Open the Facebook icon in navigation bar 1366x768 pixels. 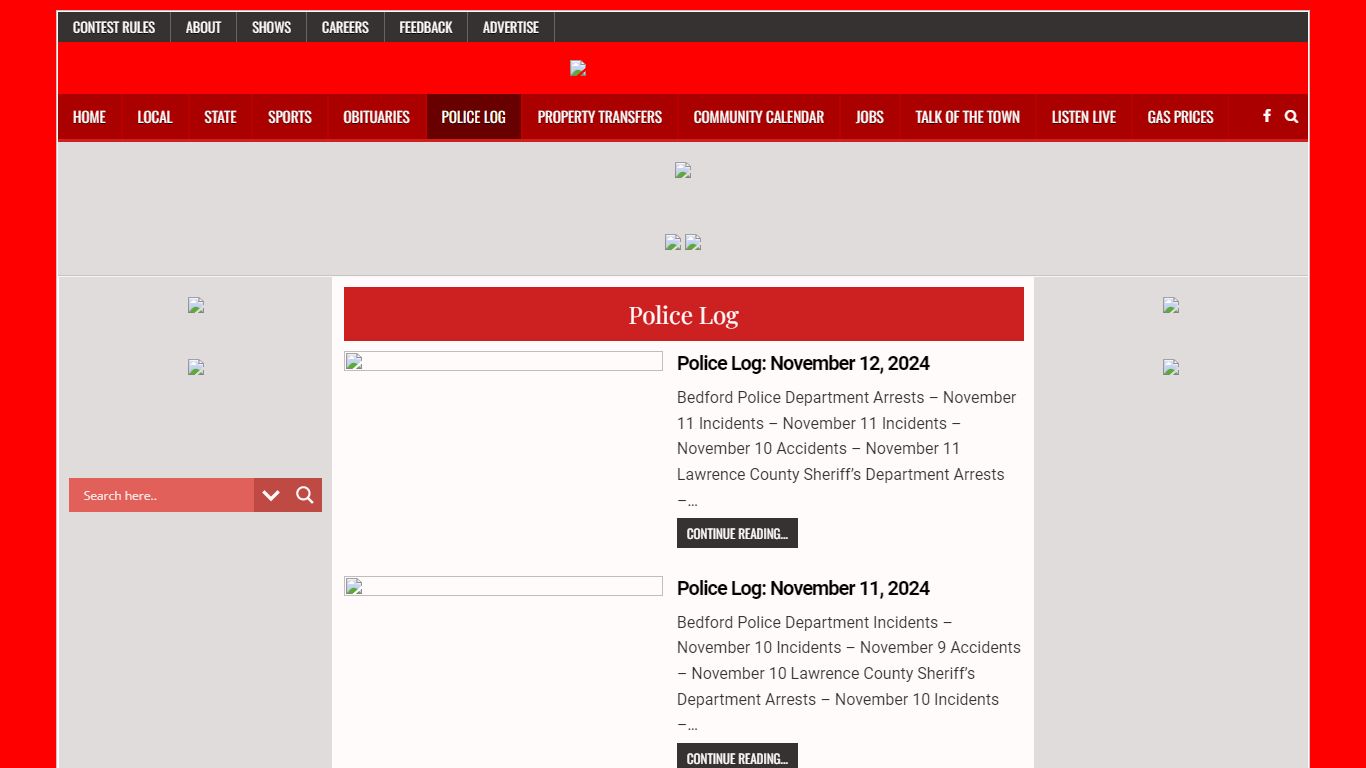pos(1266,116)
